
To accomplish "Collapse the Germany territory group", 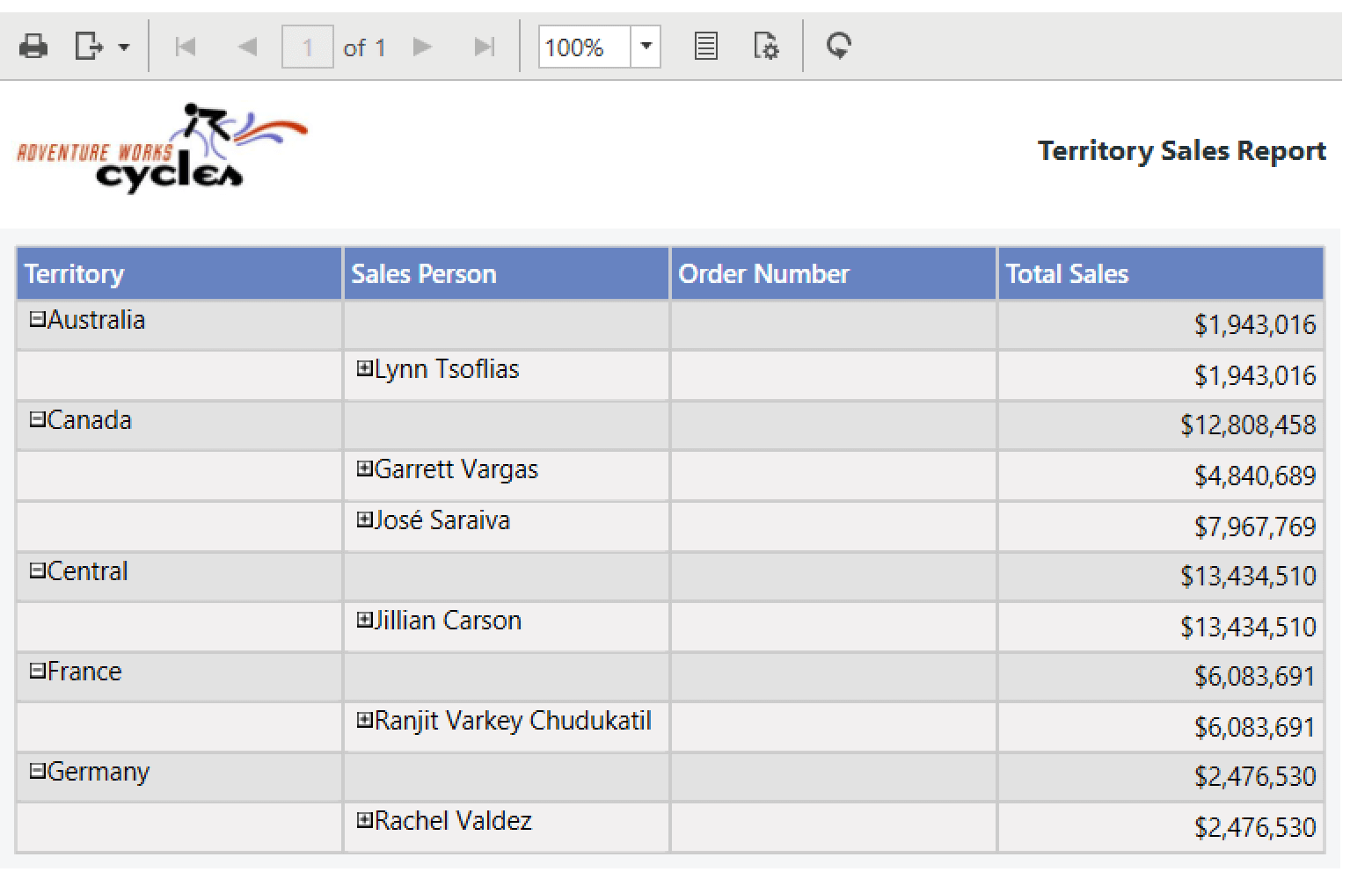I will point(37,772).
